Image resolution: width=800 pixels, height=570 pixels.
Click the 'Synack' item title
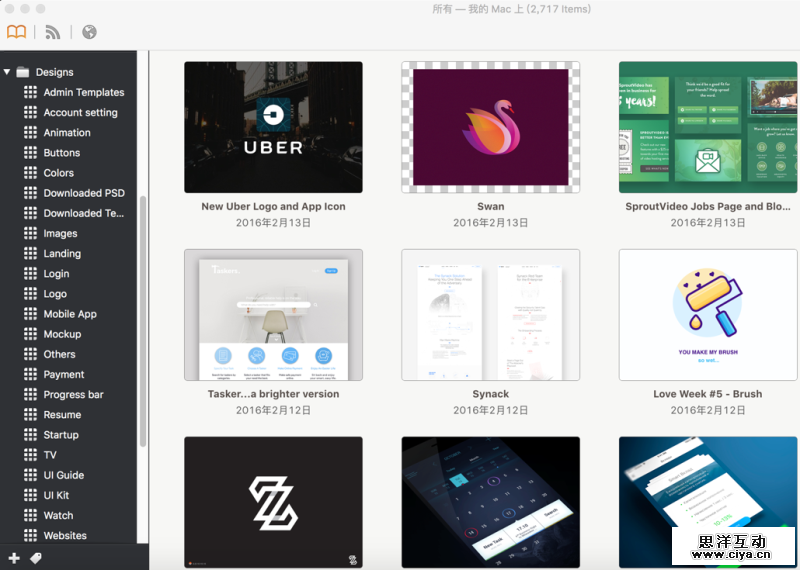click(x=490, y=394)
